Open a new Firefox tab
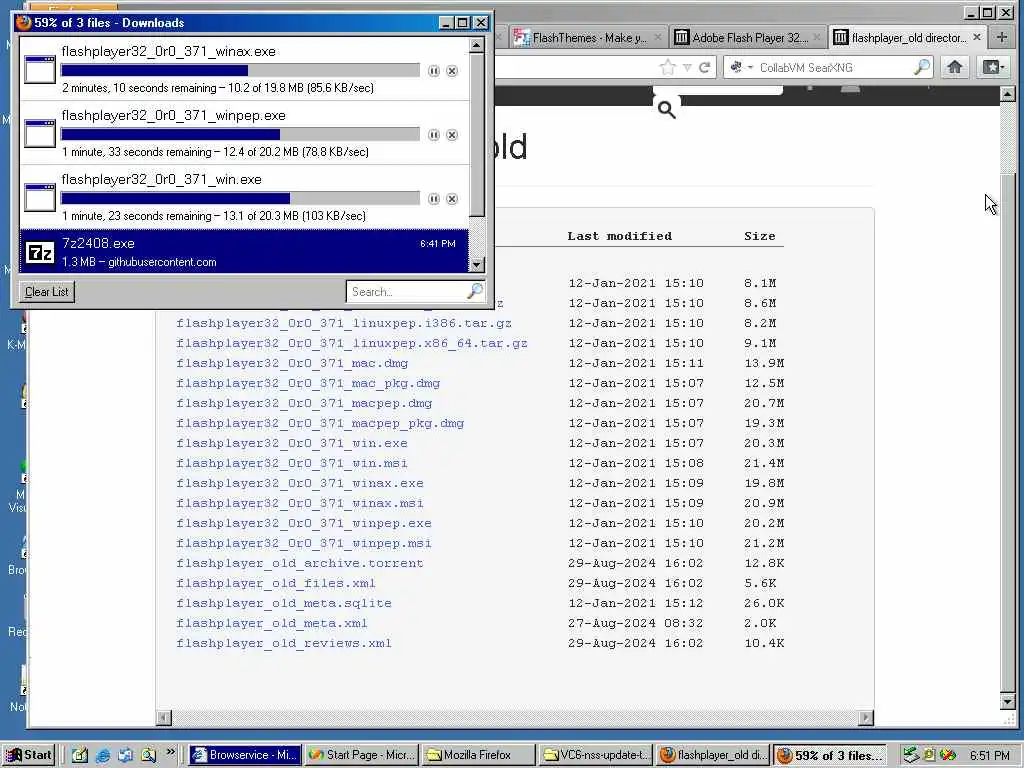Viewport: 1024px width, 768px height. pos(1002,37)
